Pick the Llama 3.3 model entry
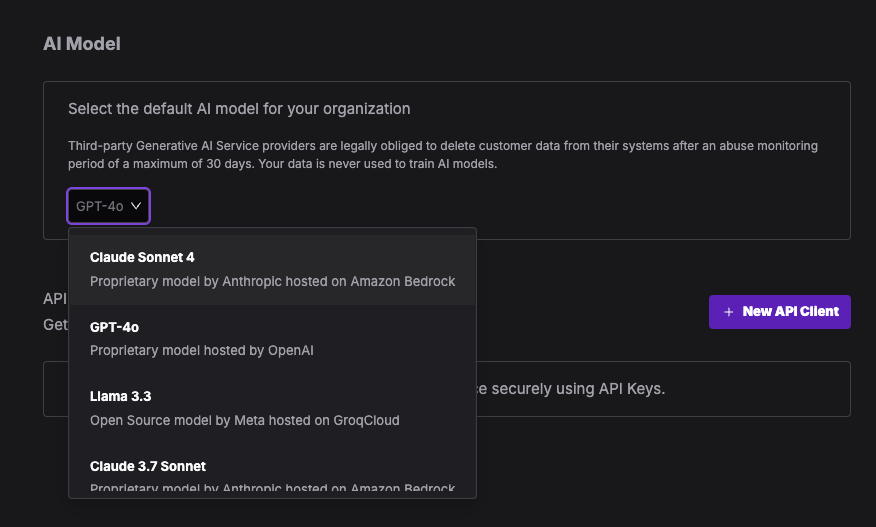Image resolution: width=876 pixels, height=527 pixels. (272, 408)
